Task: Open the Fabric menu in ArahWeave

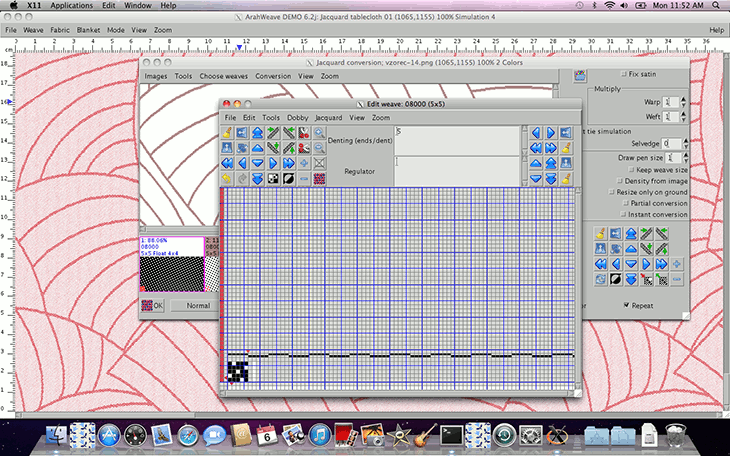Action: [60, 30]
